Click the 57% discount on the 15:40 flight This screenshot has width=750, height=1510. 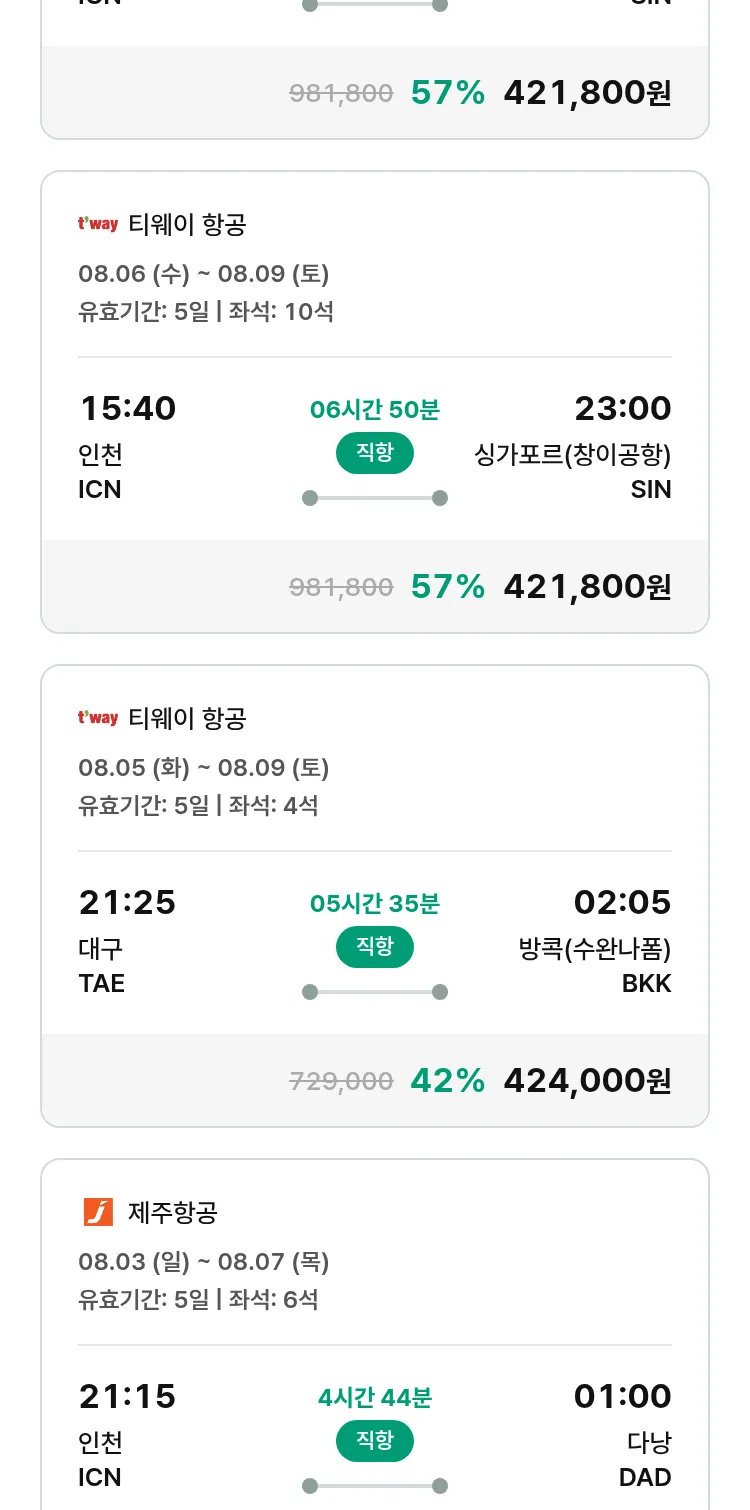[x=447, y=586]
